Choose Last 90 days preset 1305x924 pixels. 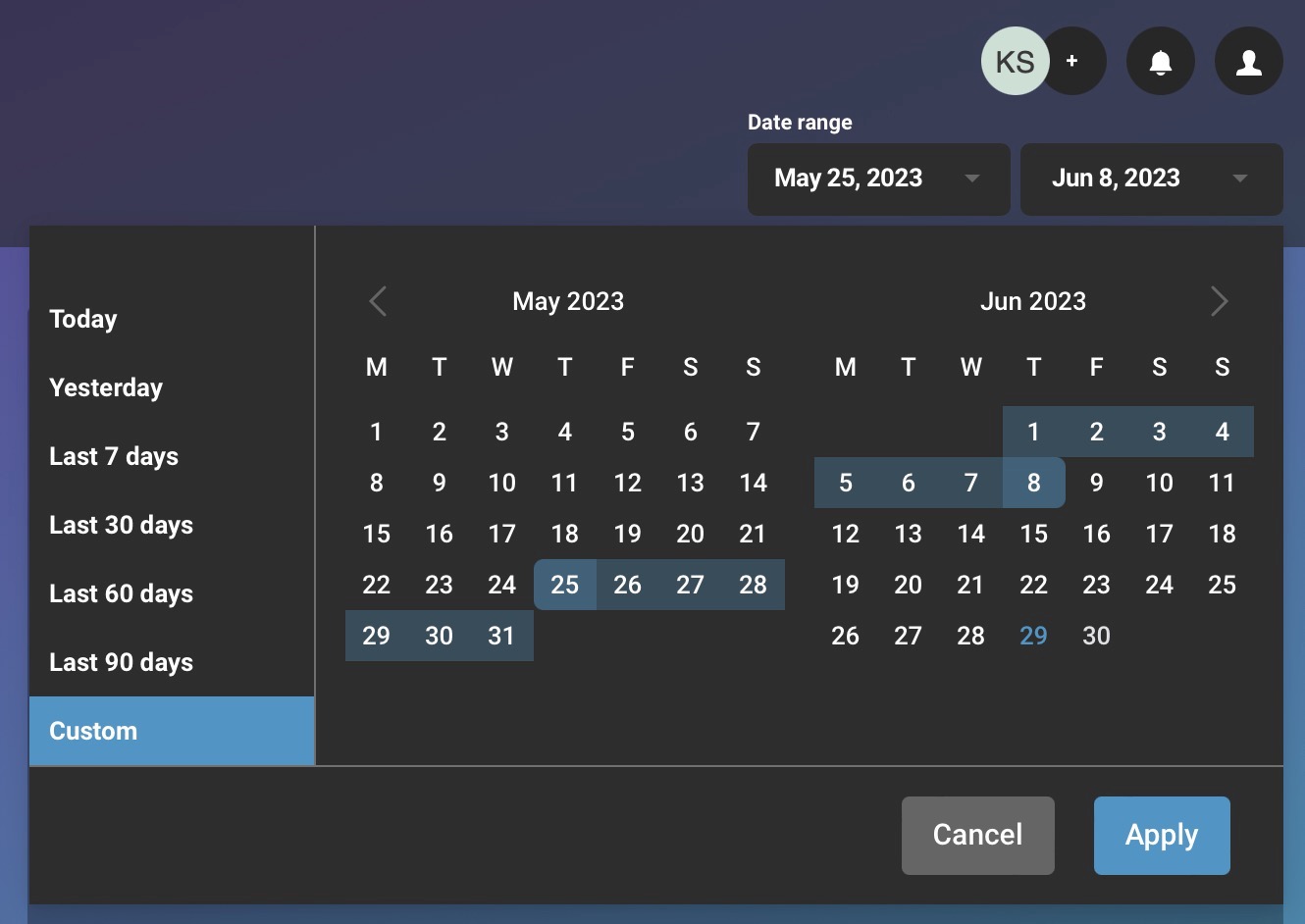[121, 662]
